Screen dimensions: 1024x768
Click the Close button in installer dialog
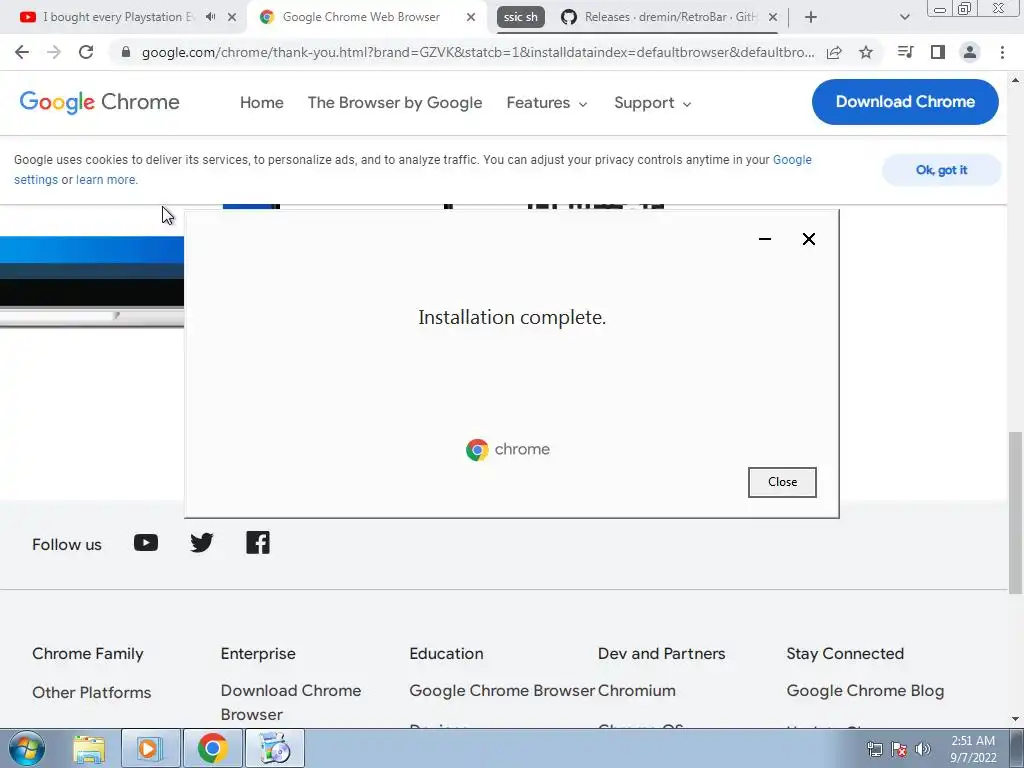782,482
